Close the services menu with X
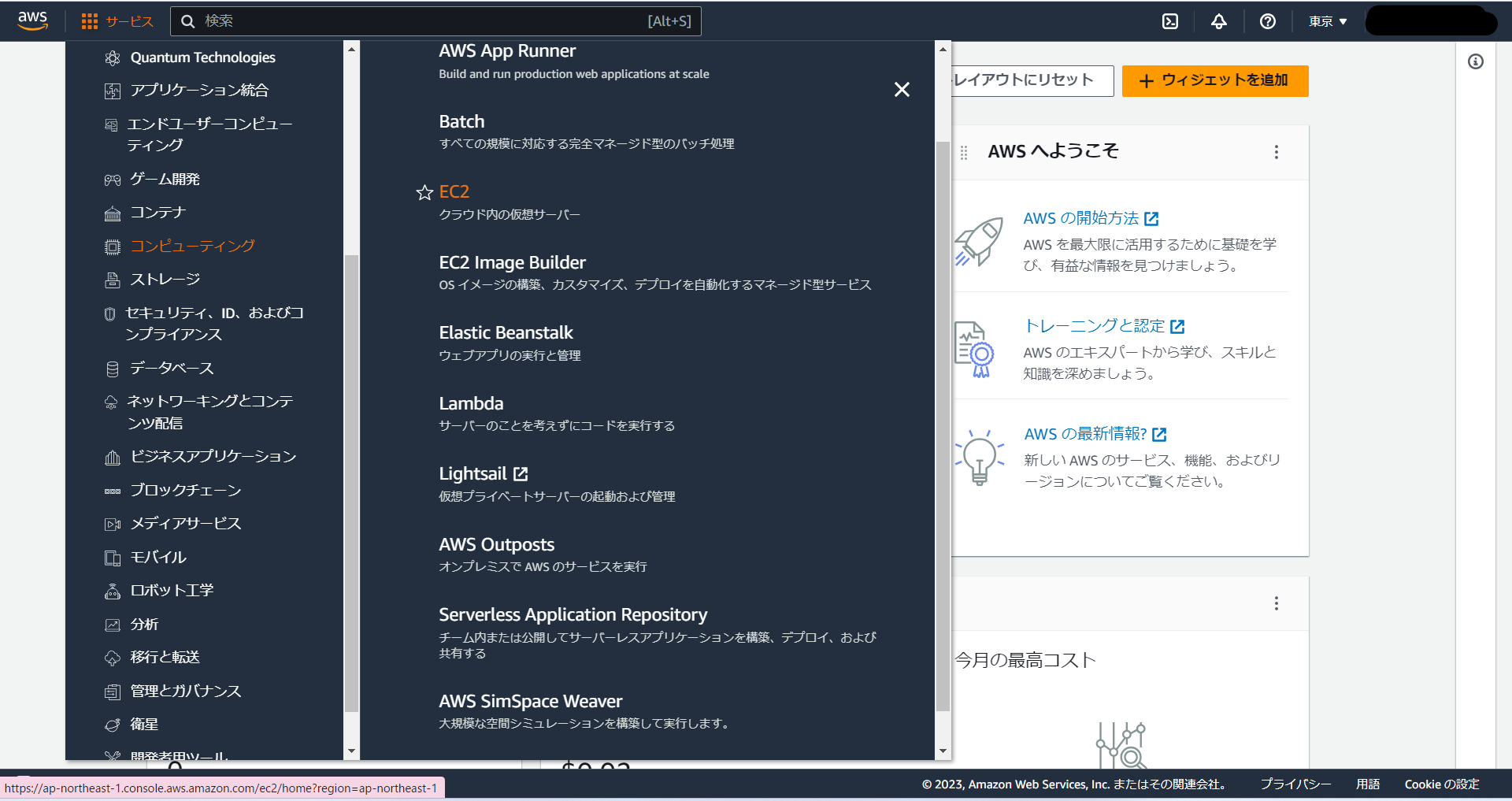This screenshot has width=1512, height=801. (x=902, y=90)
